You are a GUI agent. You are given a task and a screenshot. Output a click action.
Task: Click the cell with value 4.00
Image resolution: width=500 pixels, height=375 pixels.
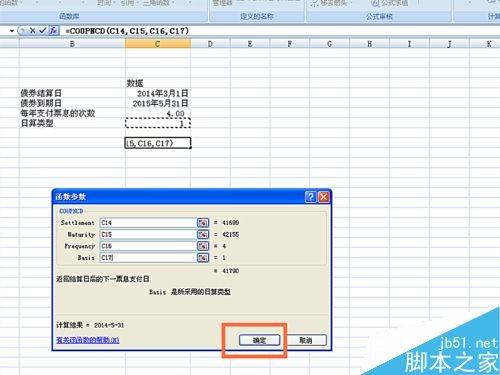[158, 113]
